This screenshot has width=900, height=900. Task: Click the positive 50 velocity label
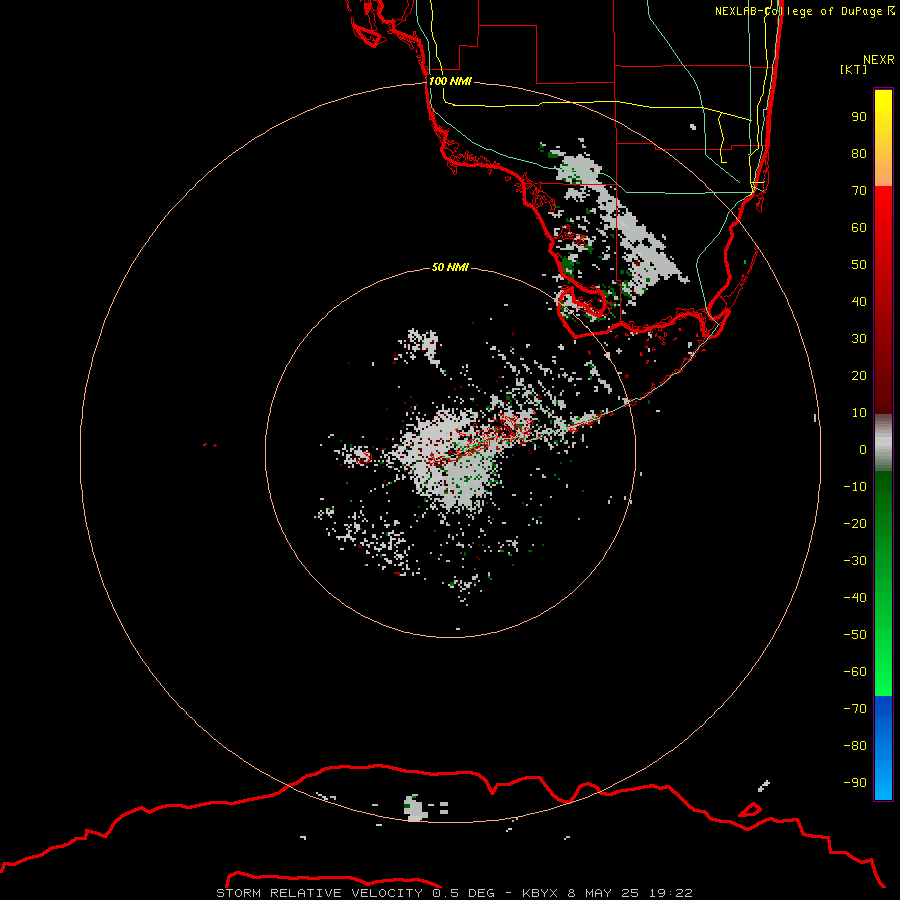coord(859,265)
